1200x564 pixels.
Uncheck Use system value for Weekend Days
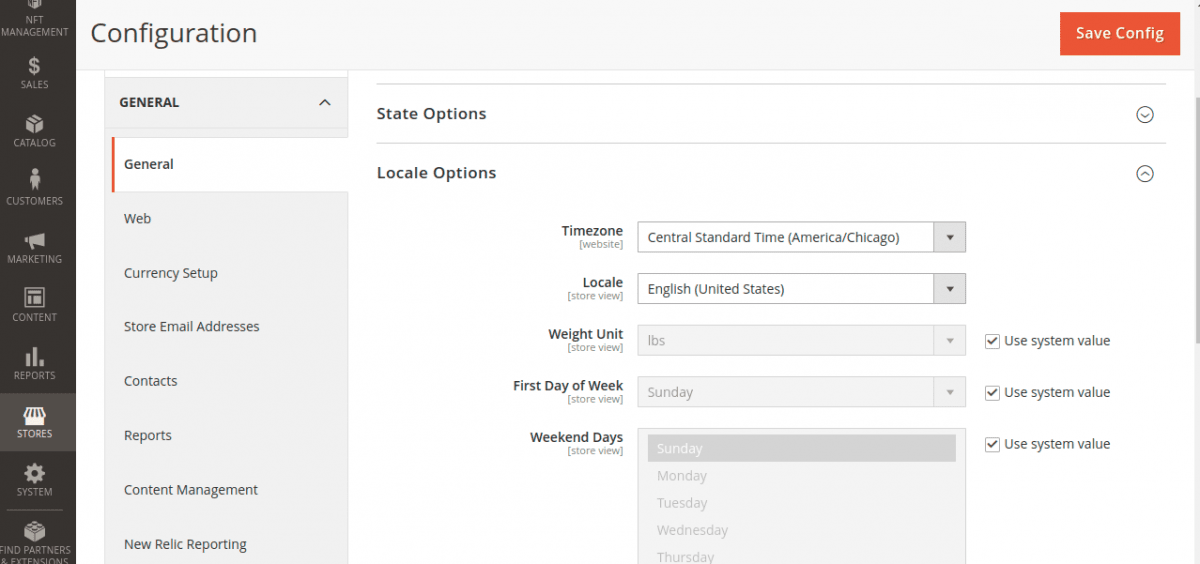pos(992,444)
